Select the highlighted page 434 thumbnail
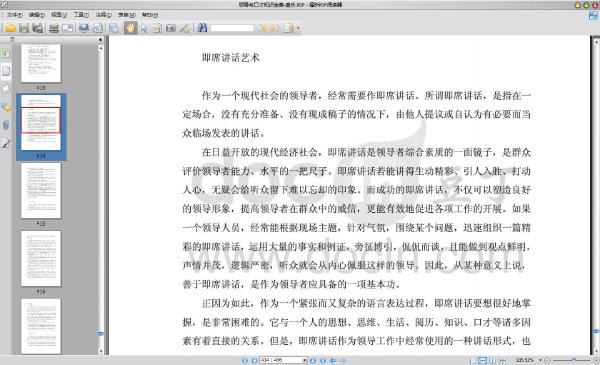The width and height of the screenshot is (600, 365). 41,122
